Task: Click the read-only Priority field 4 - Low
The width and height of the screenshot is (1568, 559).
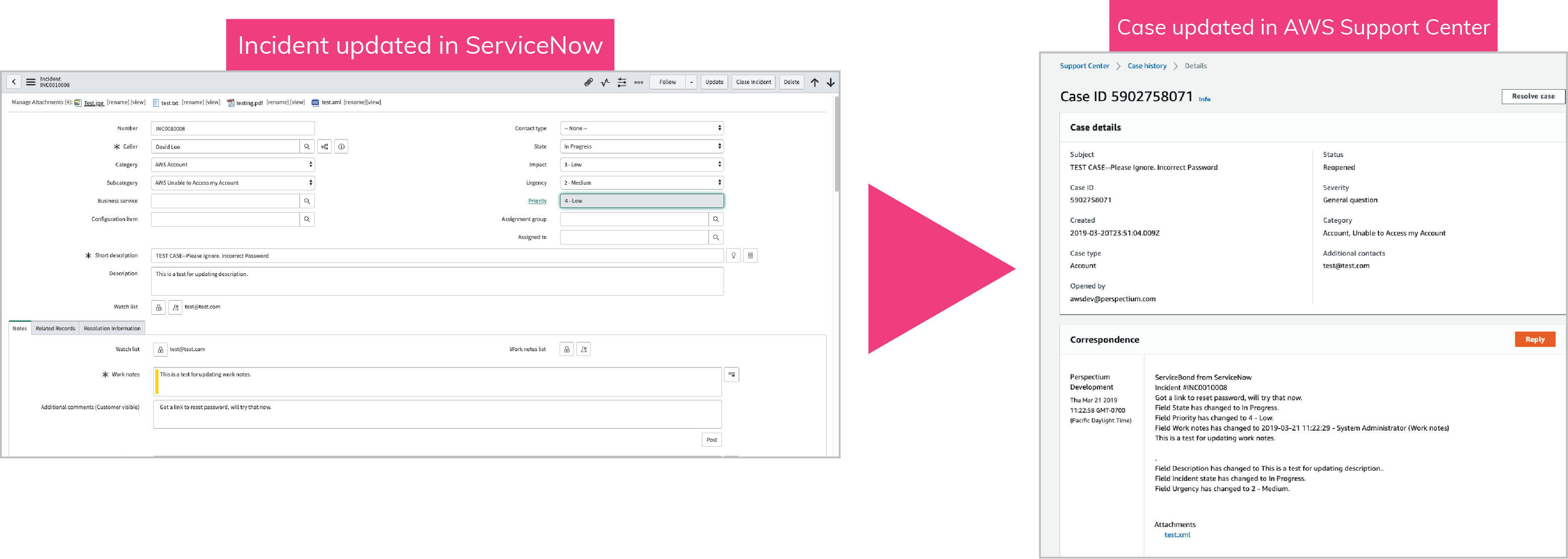Action: [x=642, y=201]
